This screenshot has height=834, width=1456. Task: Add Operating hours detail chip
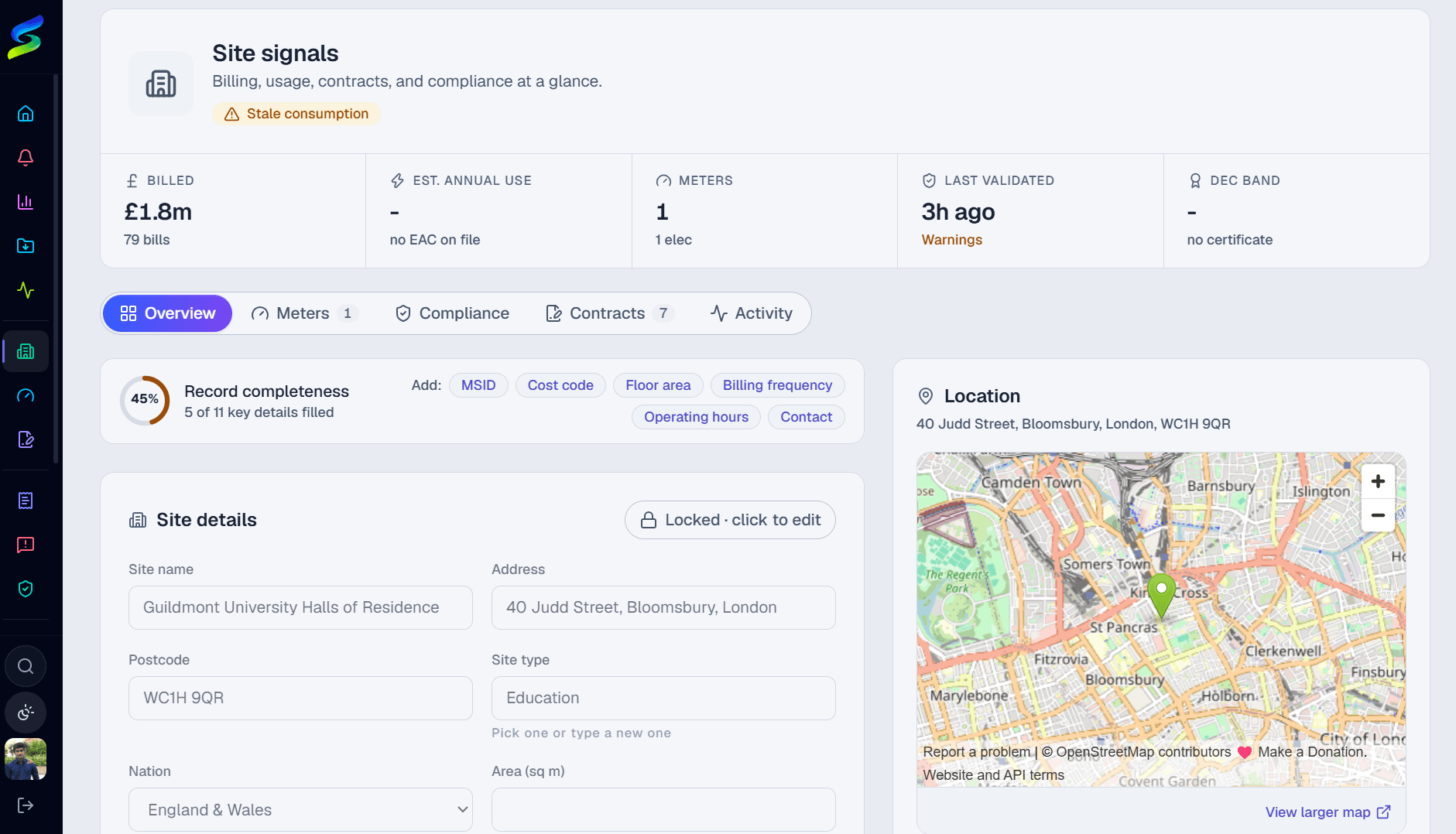[x=696, y=417]
